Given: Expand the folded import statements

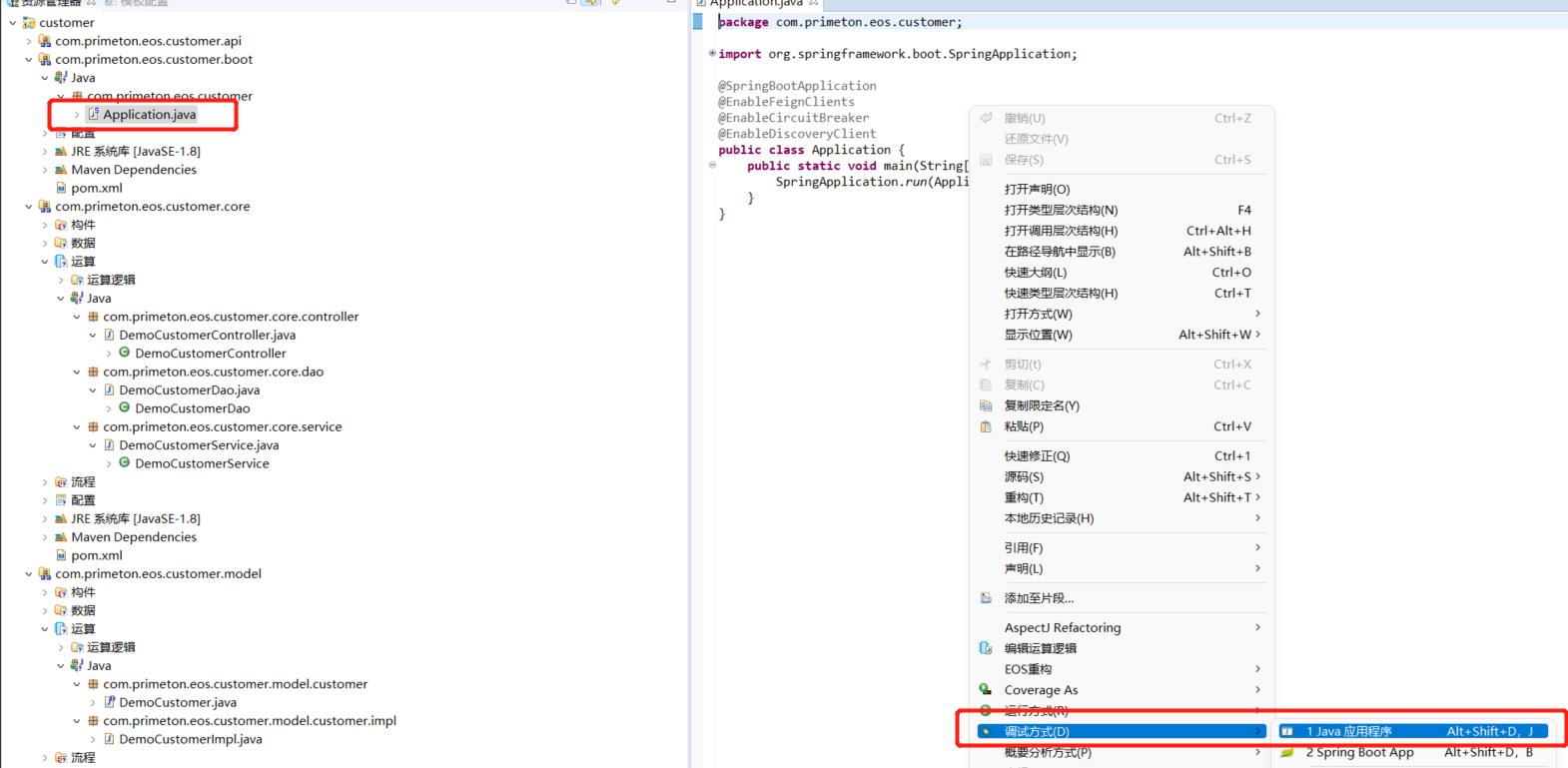Looking at the screenshot, I should (712, 54).
